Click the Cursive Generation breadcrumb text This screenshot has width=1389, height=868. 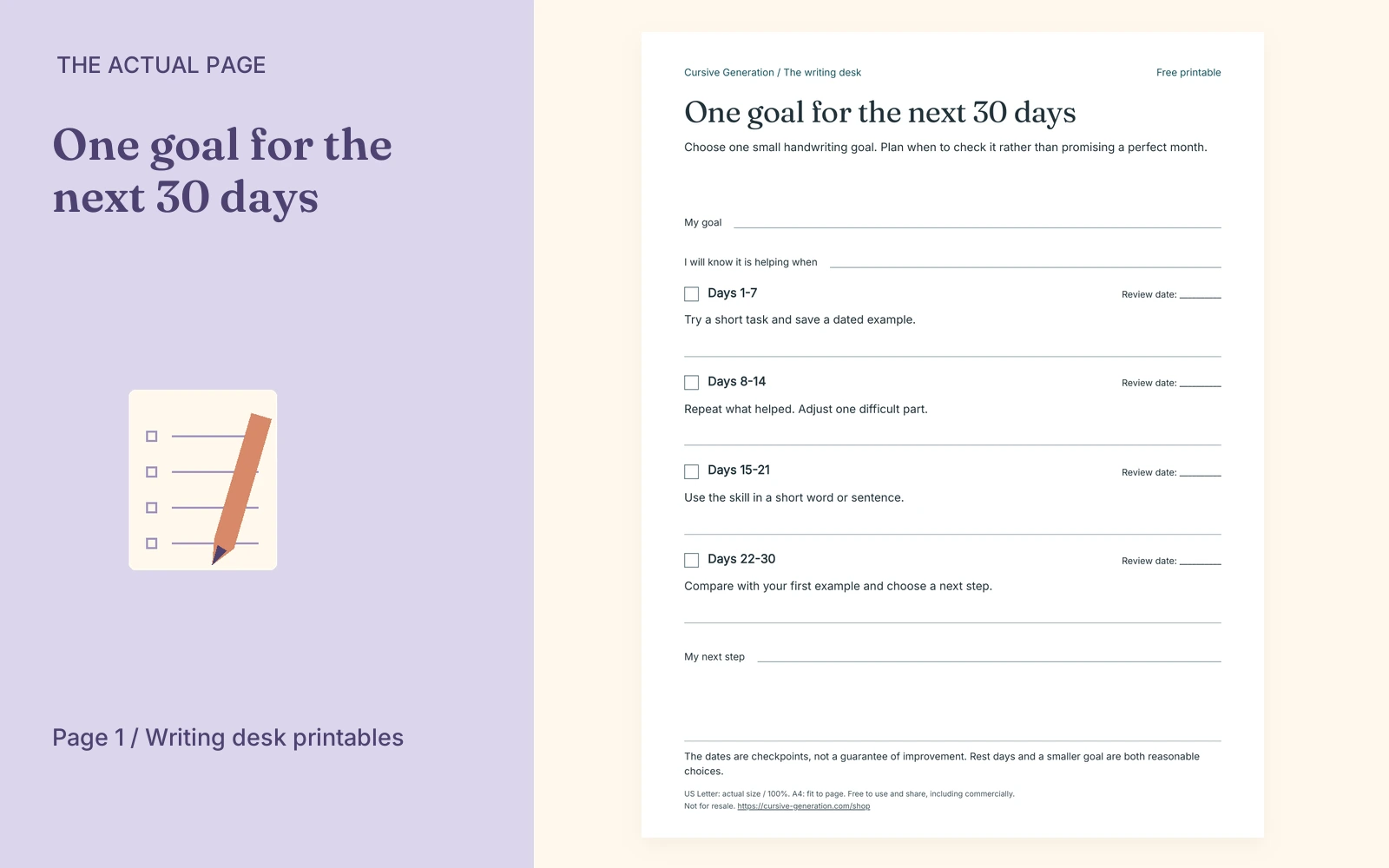[x=729, y=73]
